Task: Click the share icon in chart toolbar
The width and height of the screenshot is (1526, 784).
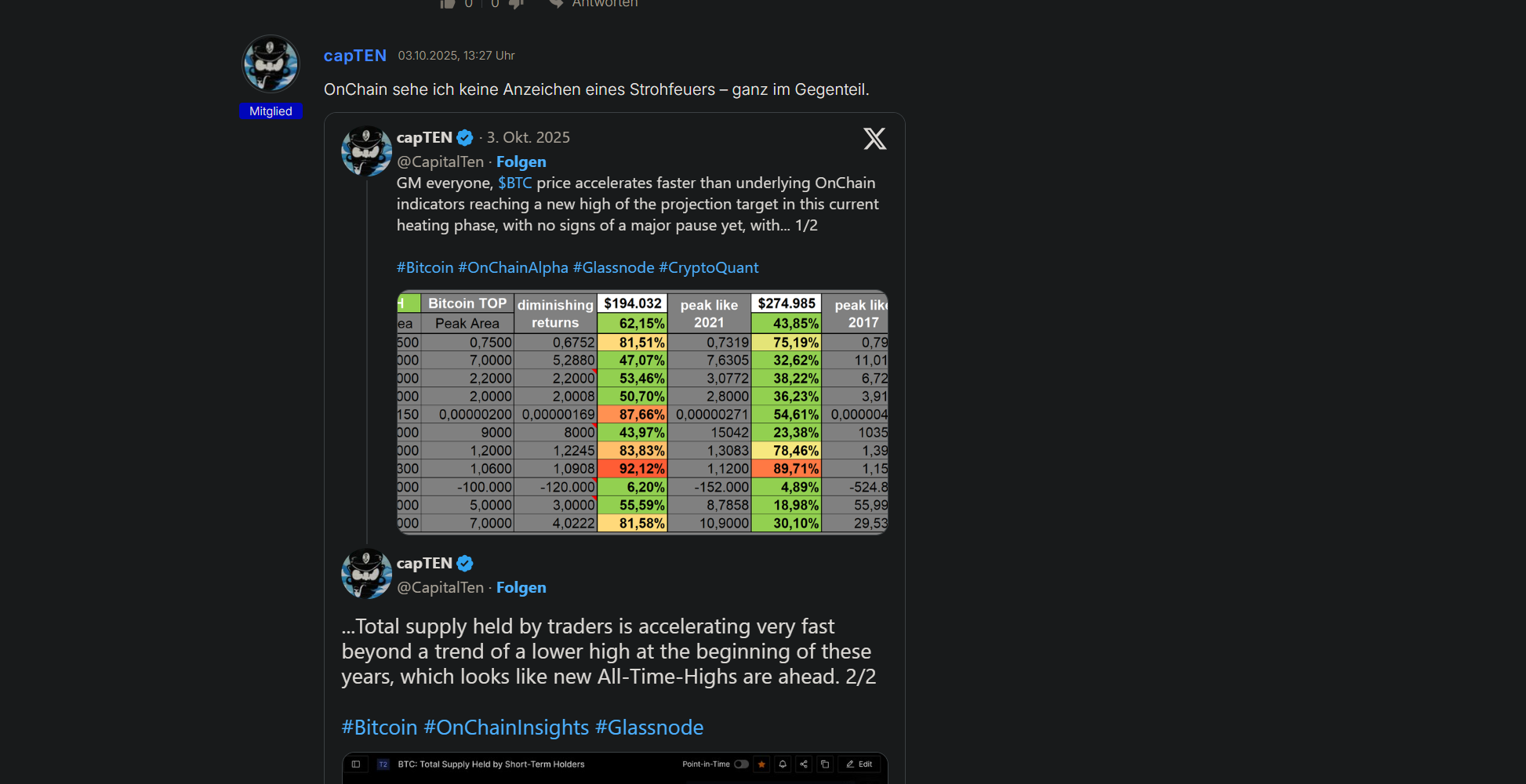Action: (804, 764)
